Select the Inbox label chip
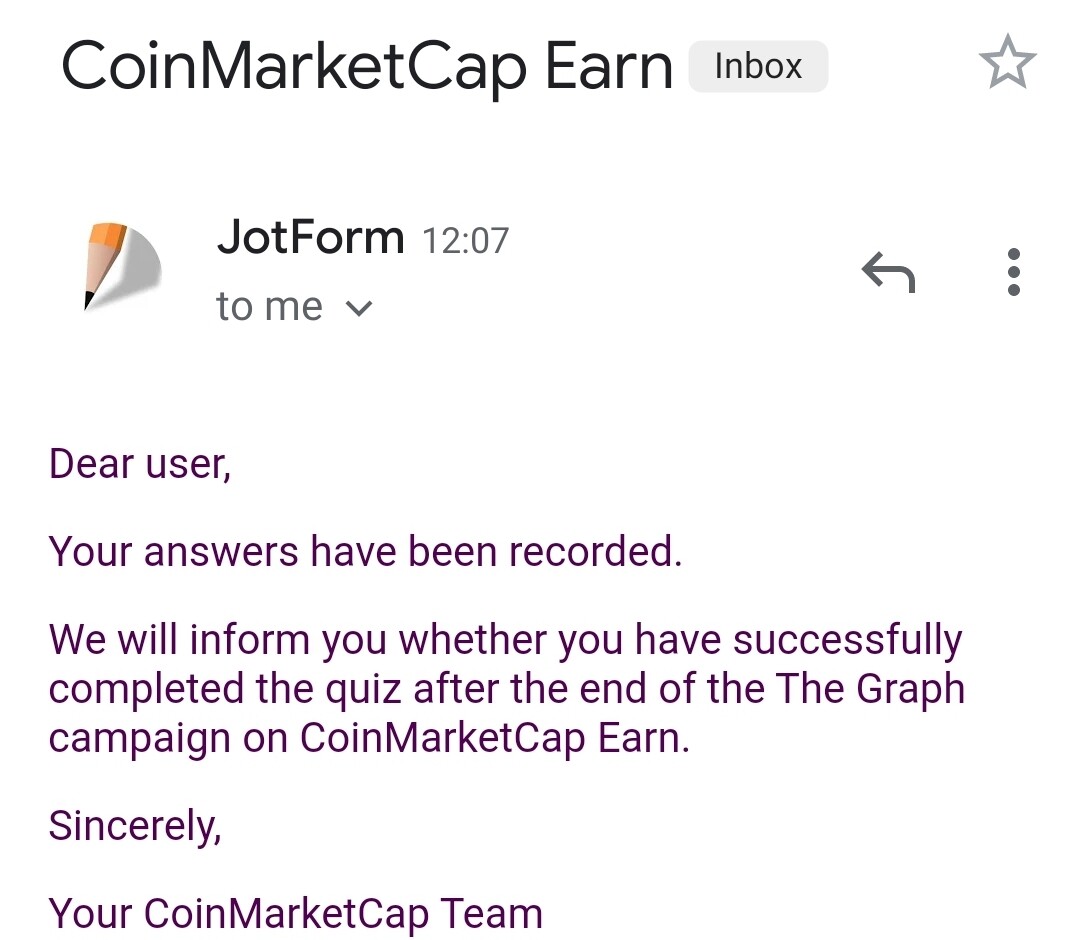Viewport: 1079px width, 940px height. point(758,66)
